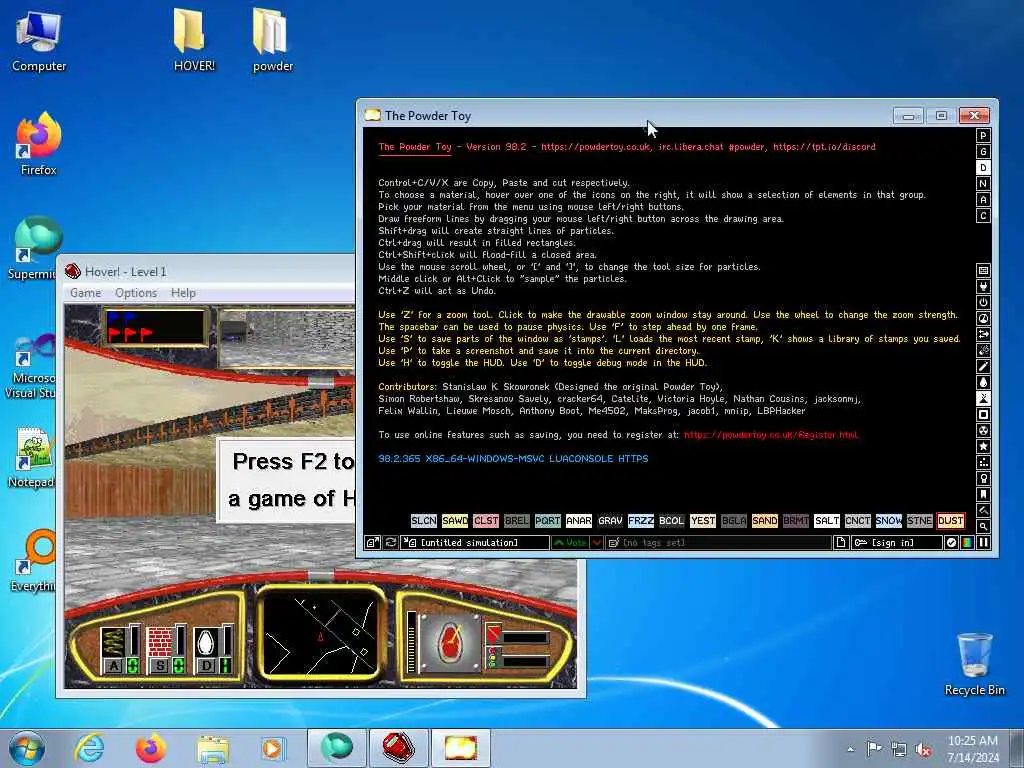Pick the light blue FRZZ element swatch
The width and height of the screenshot is (1024, 768).
(641, 520)
